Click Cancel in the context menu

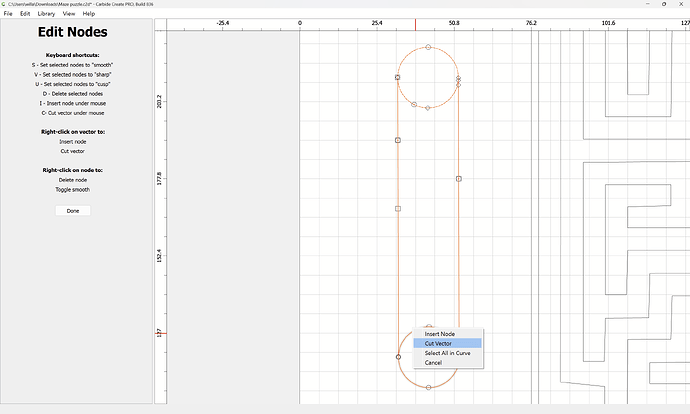433,362
